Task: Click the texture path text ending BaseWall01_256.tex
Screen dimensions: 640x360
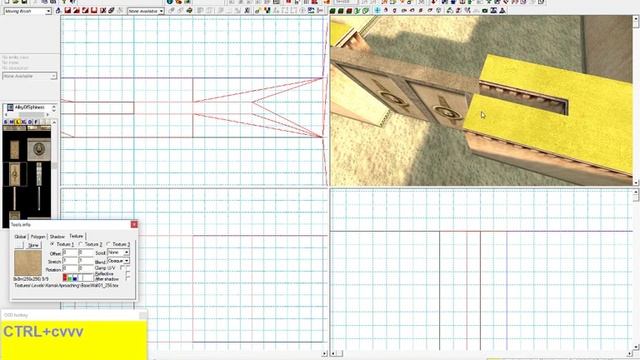Action: (67, 285)
